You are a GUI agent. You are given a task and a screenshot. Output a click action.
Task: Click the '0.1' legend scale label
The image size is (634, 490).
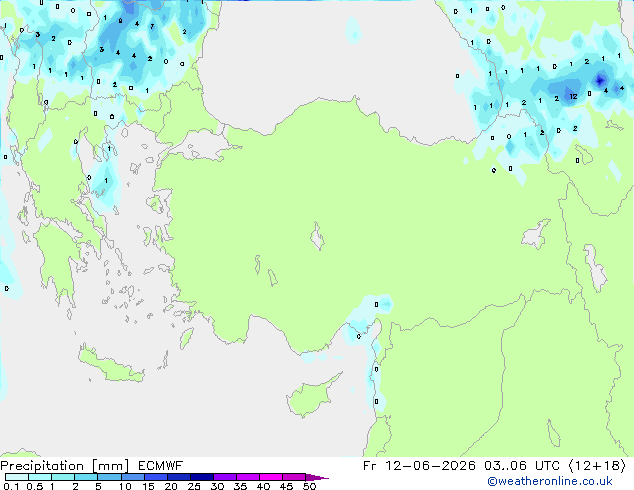coord(11,486)
